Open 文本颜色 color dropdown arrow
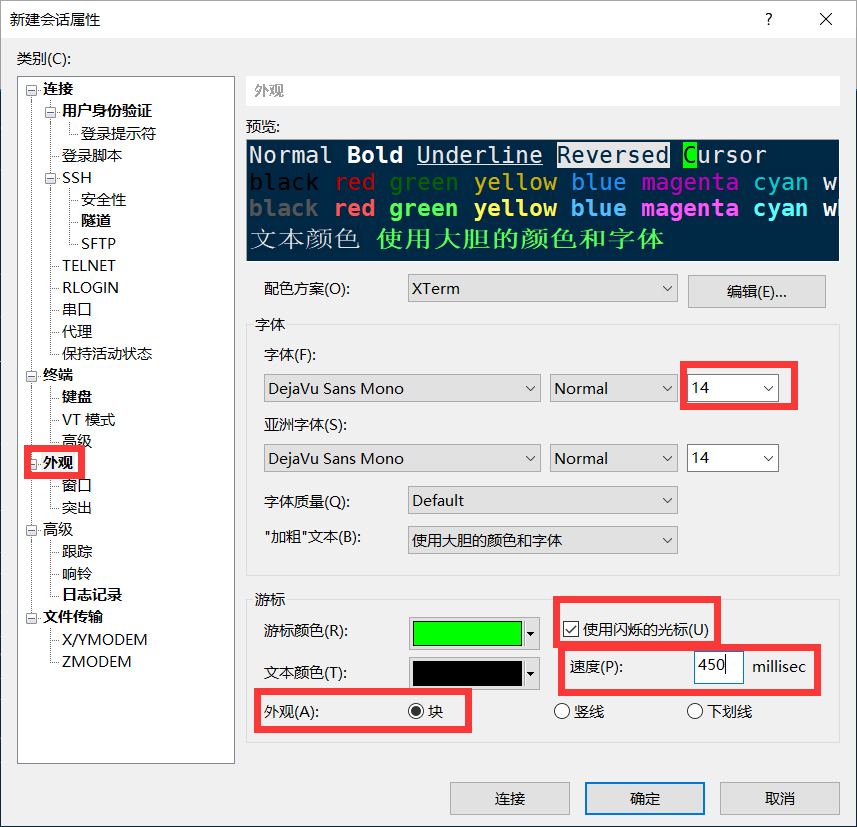The width and height of the screenshot is (857, 827). pos(531,673)
